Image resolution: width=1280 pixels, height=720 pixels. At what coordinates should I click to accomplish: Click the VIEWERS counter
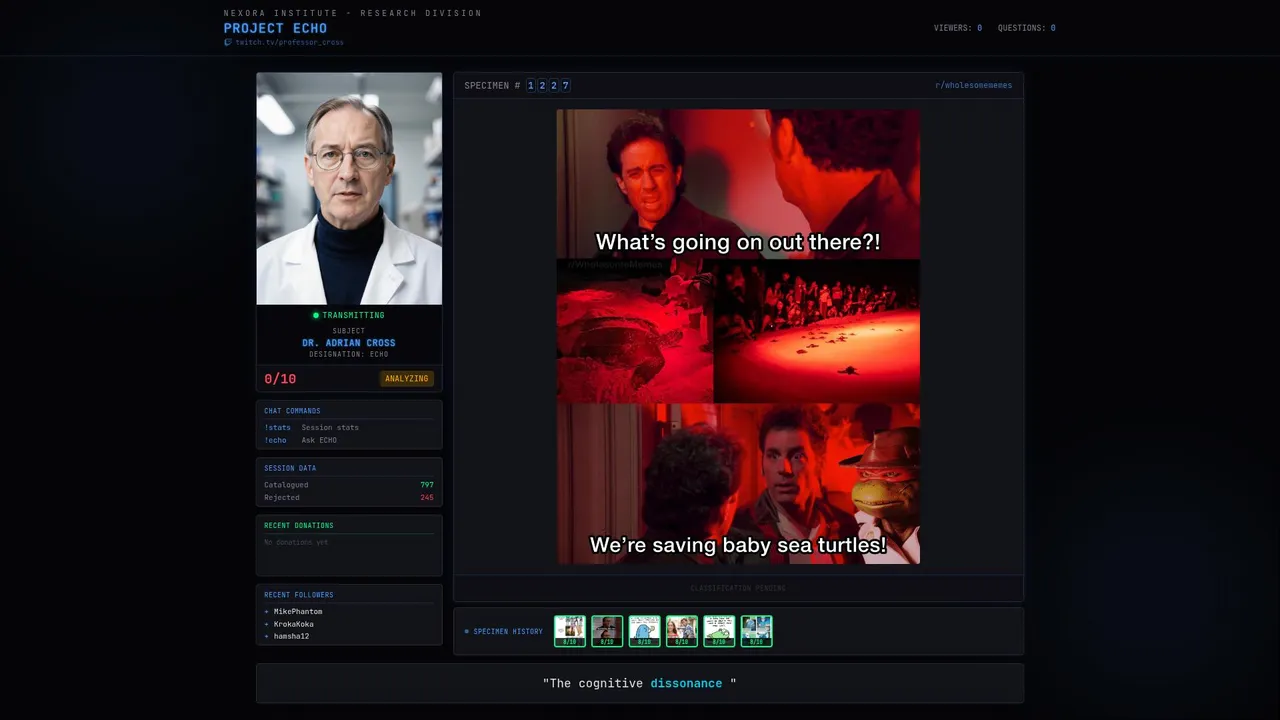click(958, 28)
